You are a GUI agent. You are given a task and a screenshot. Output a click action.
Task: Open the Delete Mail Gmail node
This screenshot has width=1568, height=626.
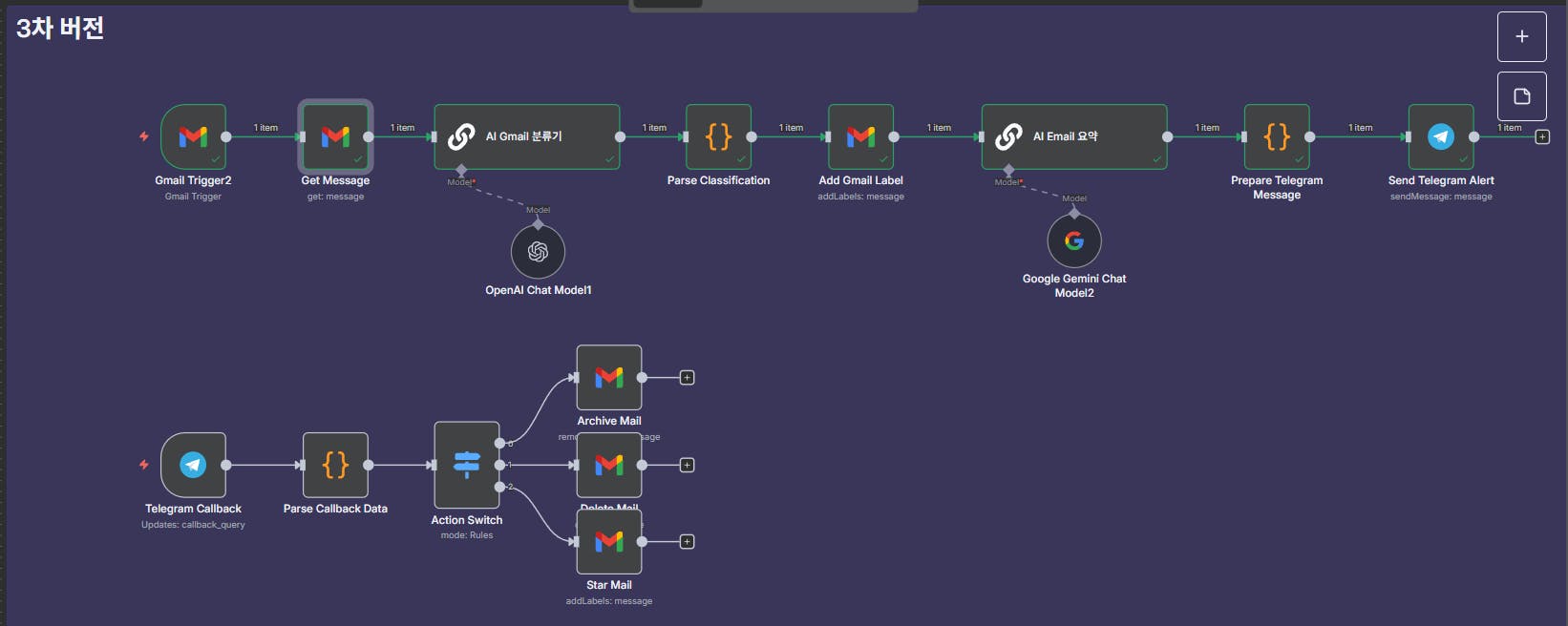tap(609, 465)
